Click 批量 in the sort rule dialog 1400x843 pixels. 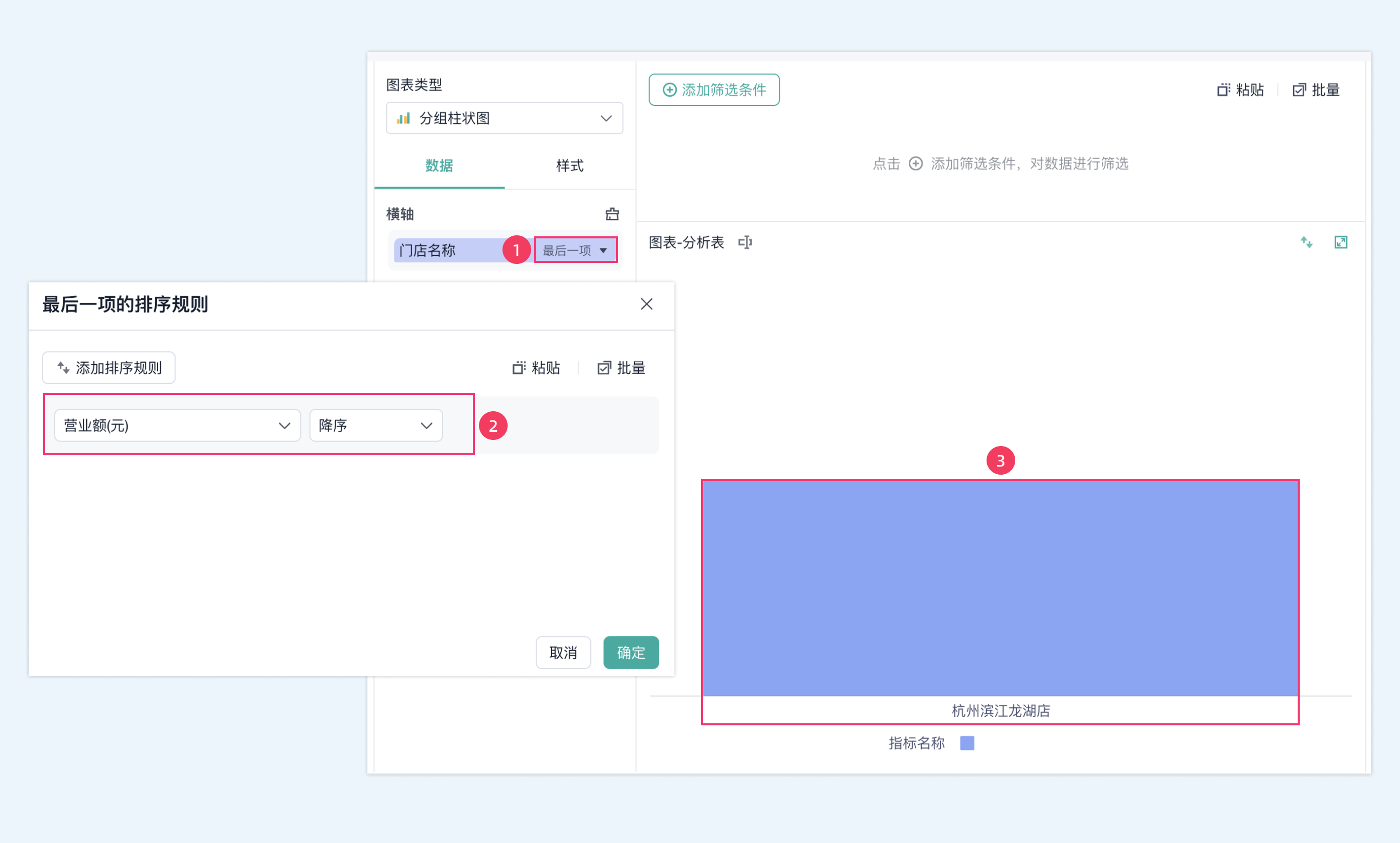[x=631, y=368]
